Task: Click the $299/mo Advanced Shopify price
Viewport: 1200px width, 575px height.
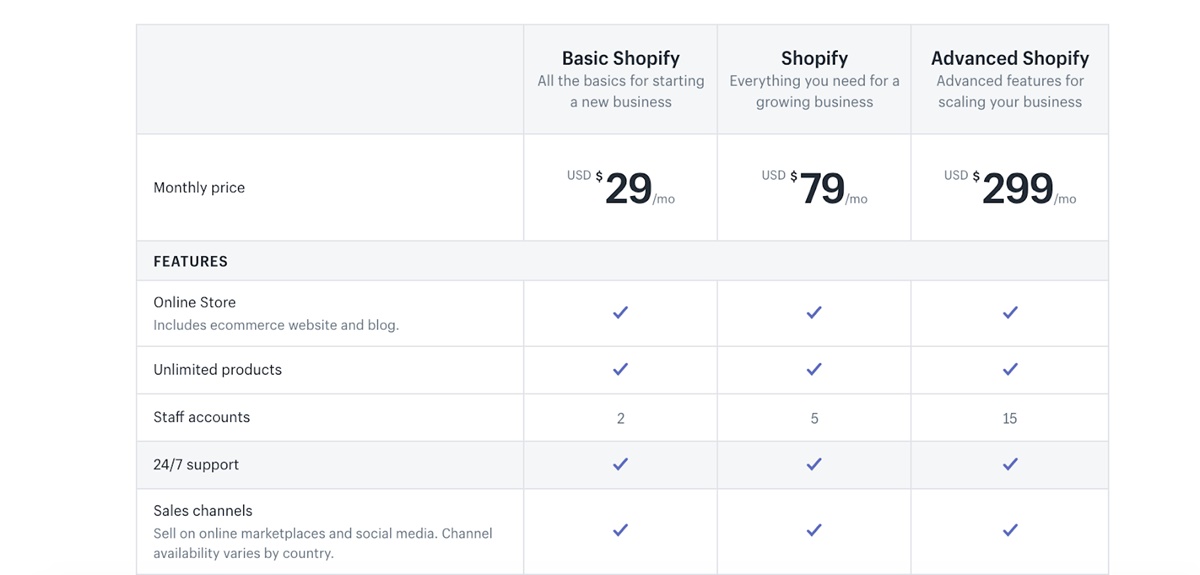Action: click(1017, 188)
